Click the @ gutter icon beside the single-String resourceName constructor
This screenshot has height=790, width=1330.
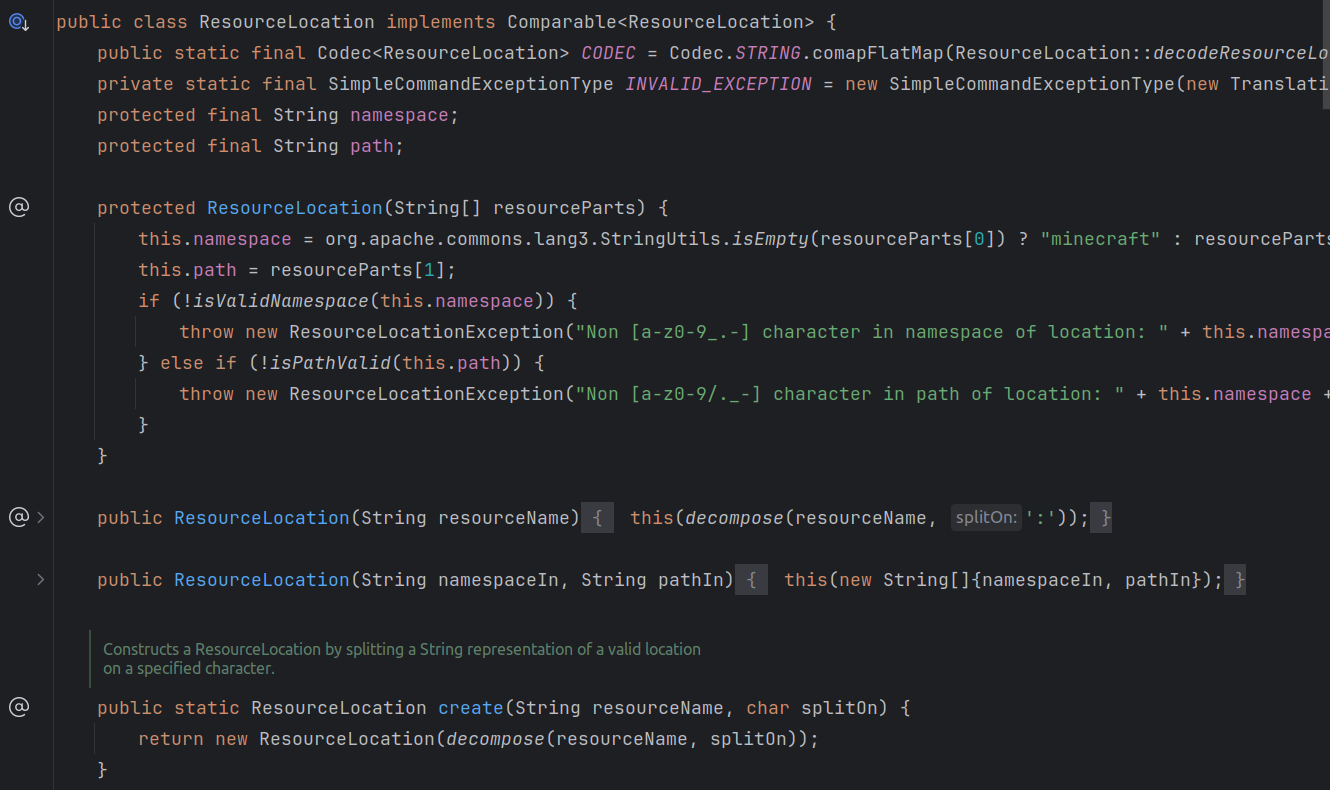click(18, 518)
